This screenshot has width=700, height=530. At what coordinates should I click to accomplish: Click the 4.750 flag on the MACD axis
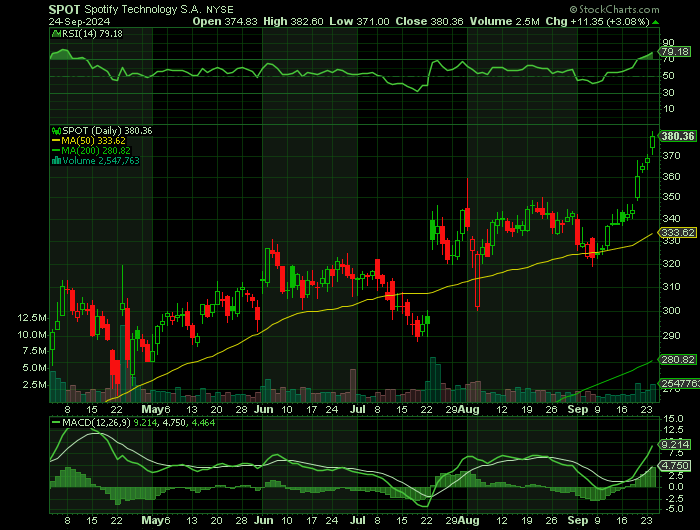[675, 466]
